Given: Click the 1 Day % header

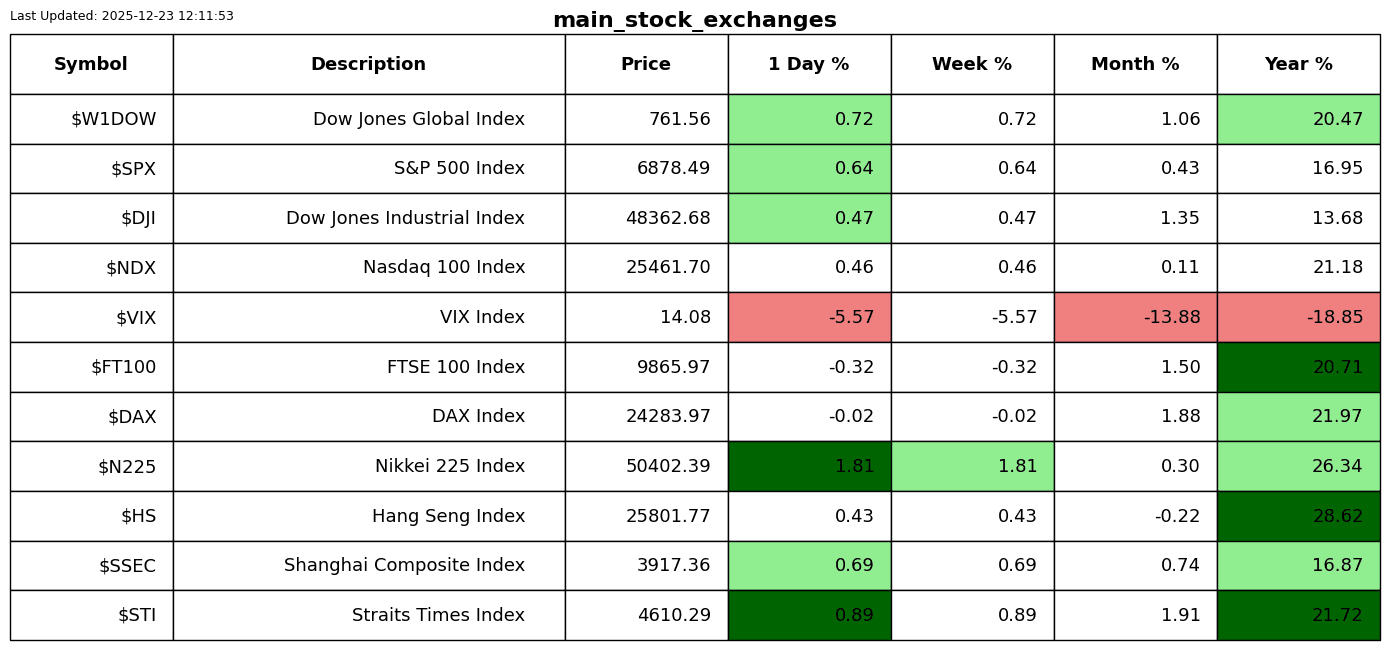Looking at the screenshot, I should click(809, 64).
